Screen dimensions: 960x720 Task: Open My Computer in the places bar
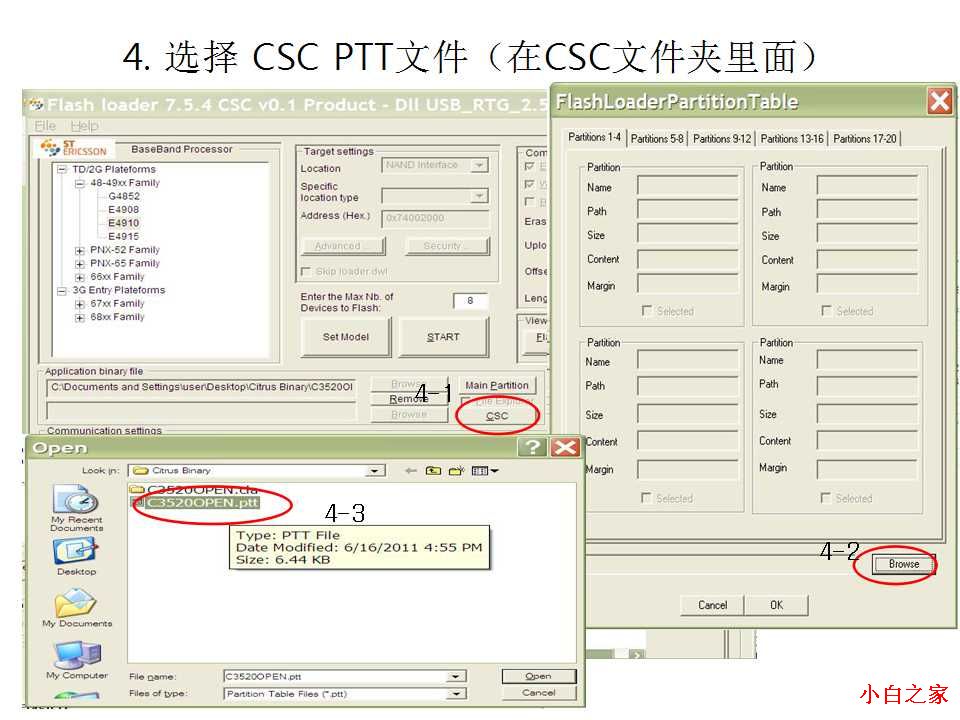[x=77, y=660]
